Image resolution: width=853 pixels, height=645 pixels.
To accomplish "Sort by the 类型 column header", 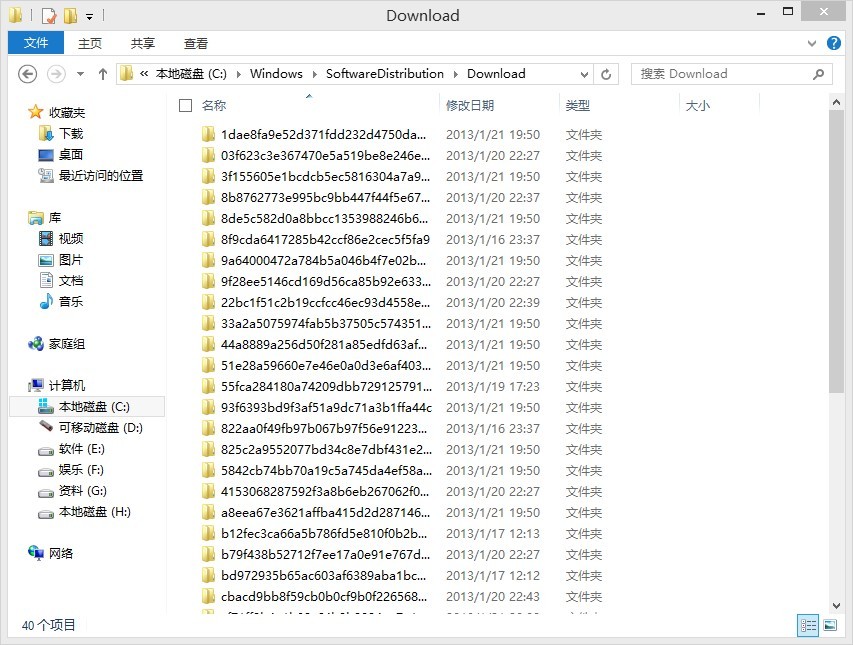I will click(578, 106).
